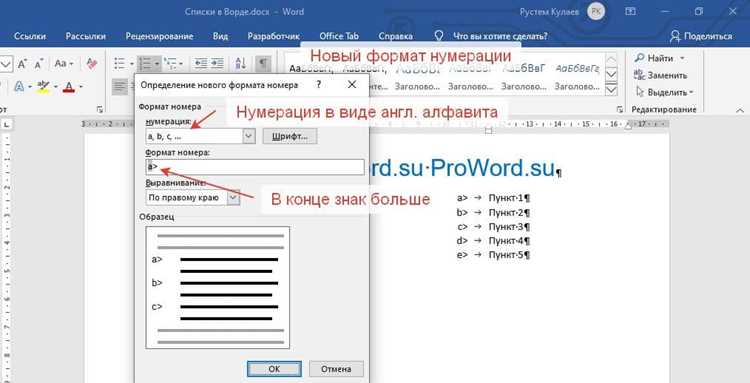Click the ProWord.su heading text

pyautogui.click(x=493, y=168)
